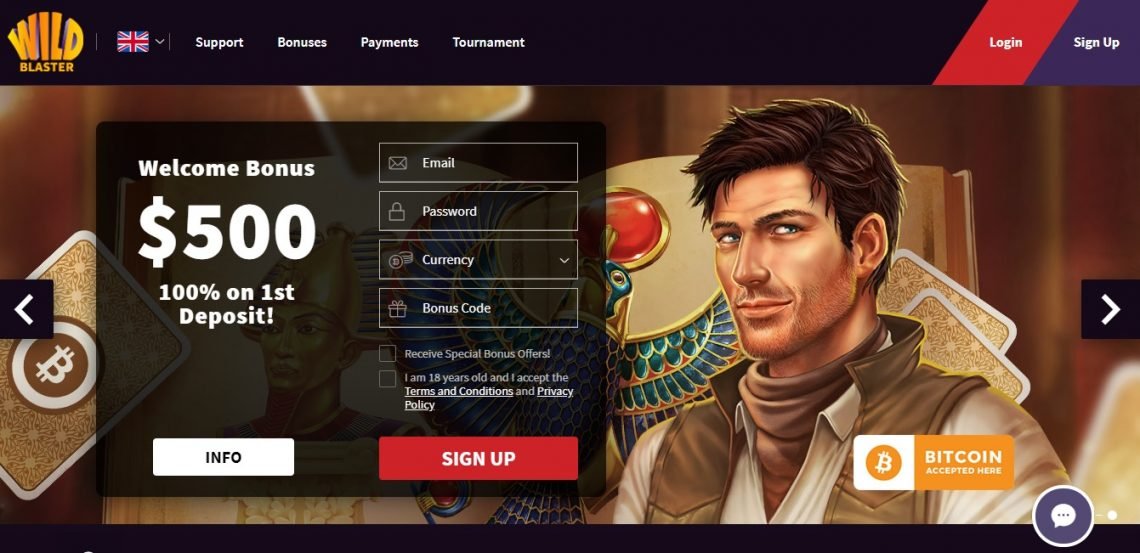Viewport: 1140px width, 553px height.
Task: Advance to next slide arrow
Action: pyautogui.click(x=1110, y=309)
